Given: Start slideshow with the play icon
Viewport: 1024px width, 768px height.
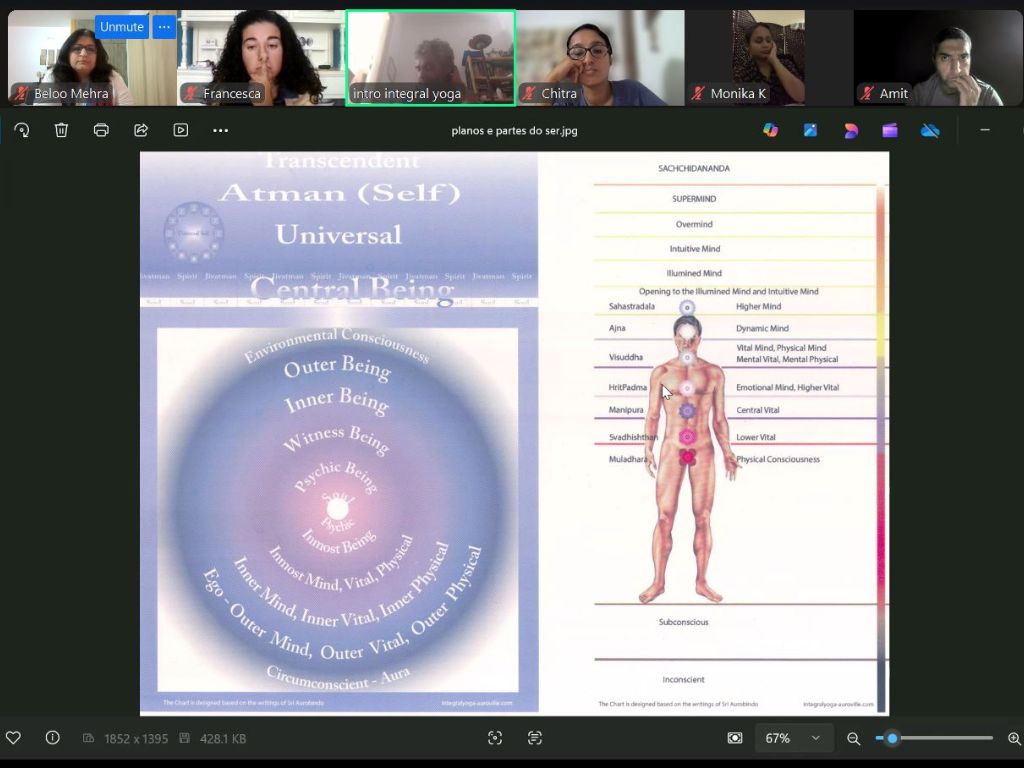Looking at the screenshot, I should [x=181, y=130].
